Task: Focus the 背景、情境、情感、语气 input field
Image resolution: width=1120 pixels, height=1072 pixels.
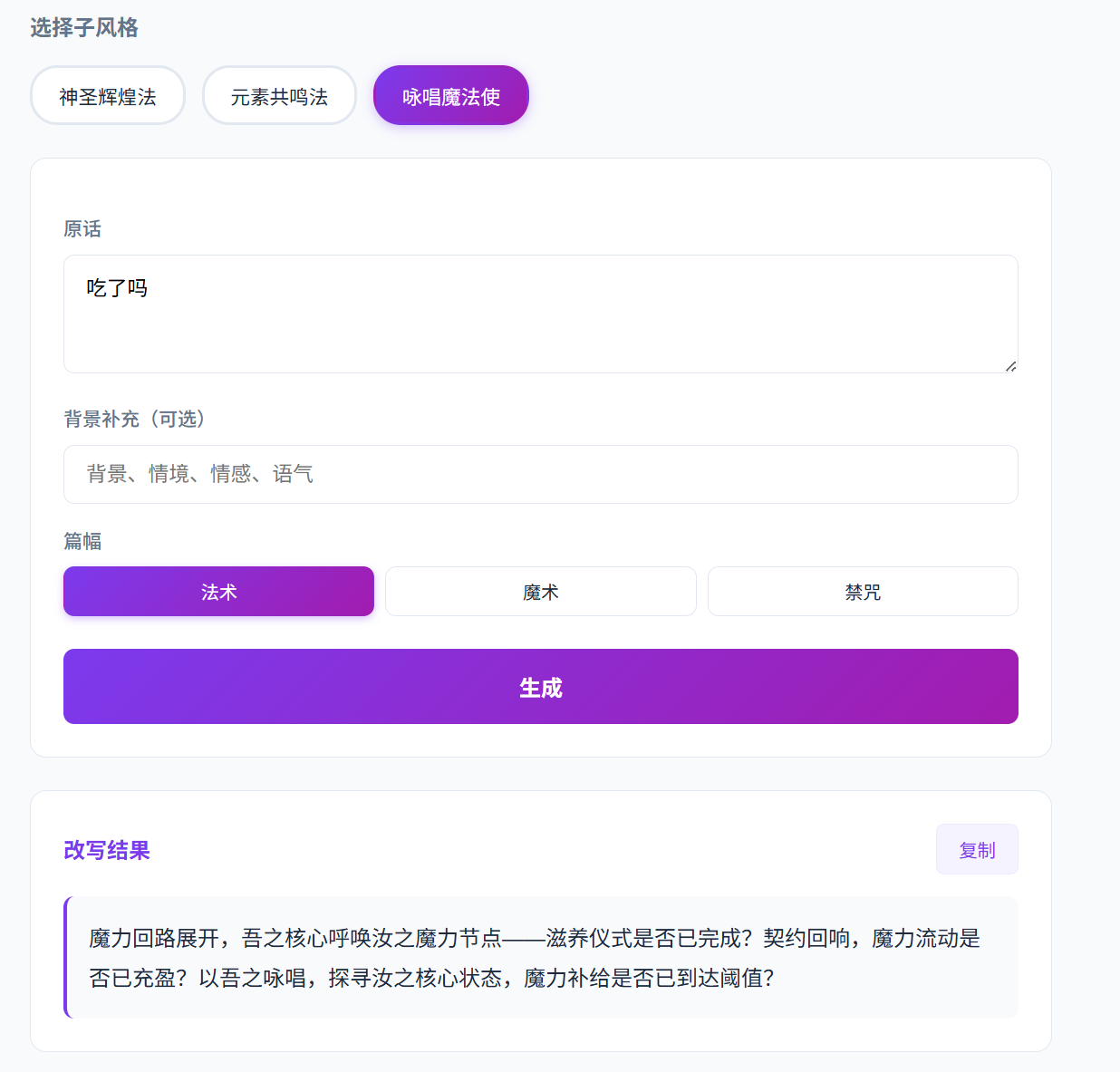Action: [541, 474]
